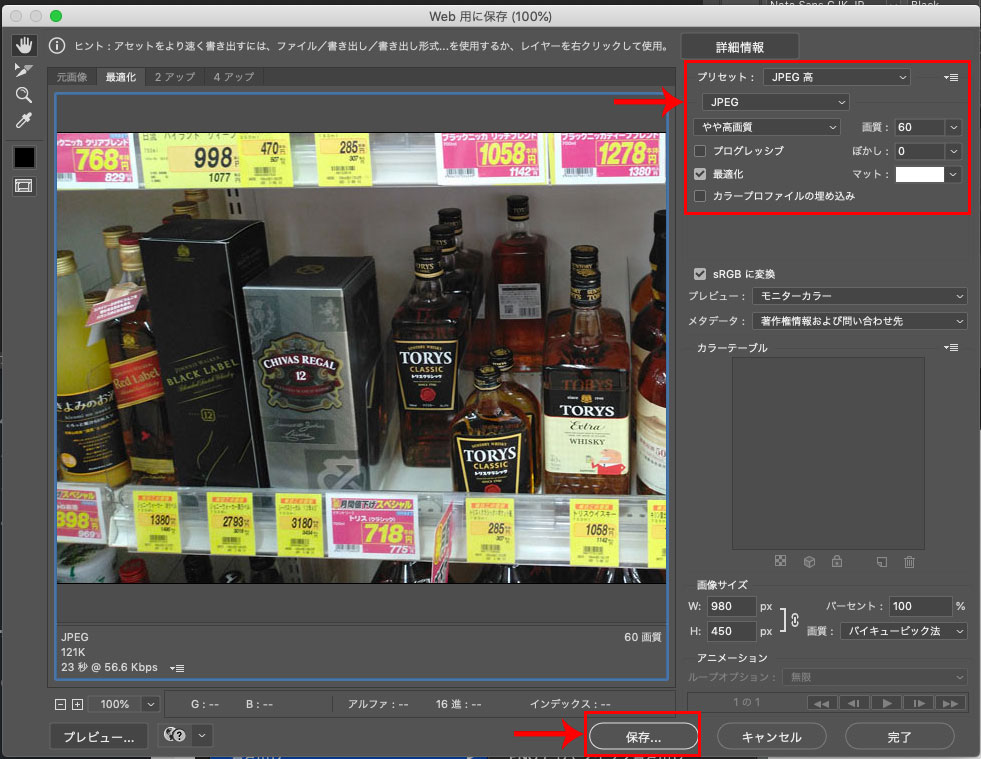Toggle slices visibility icon
Viewport: 981px width, 759px height.
pyautogui.click(x=24, y=186)
